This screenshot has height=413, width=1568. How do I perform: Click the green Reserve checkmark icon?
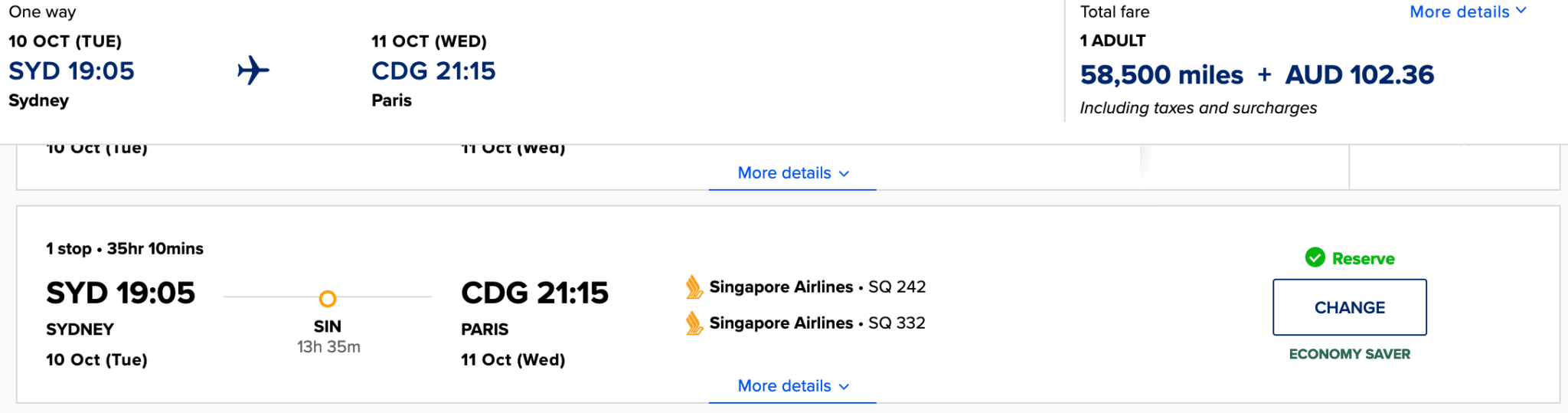[x=1315, y=258]
